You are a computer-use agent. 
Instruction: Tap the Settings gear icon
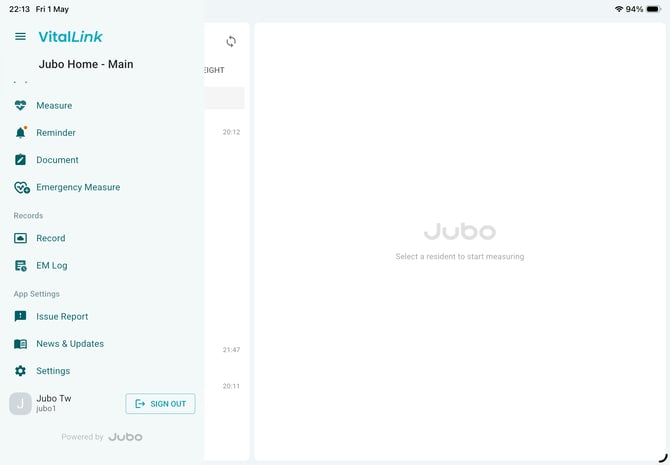point(20,371)
